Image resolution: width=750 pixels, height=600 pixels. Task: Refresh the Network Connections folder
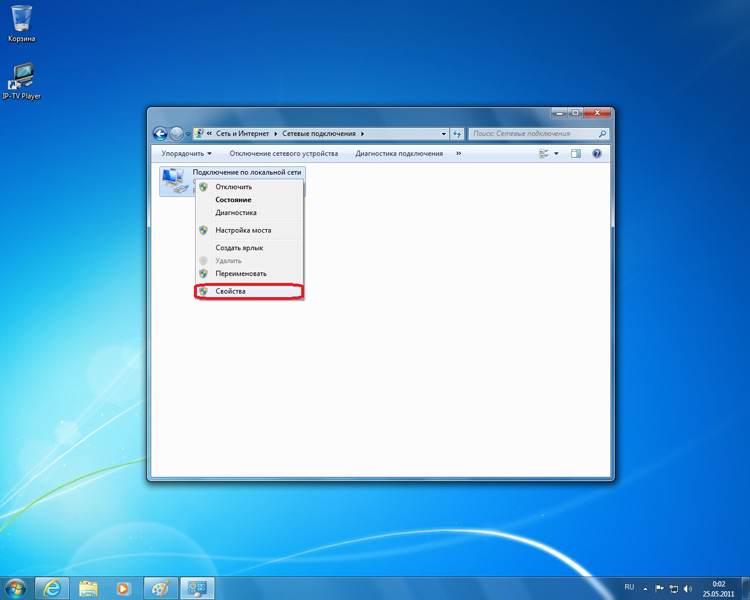click(x=457, y=134)
